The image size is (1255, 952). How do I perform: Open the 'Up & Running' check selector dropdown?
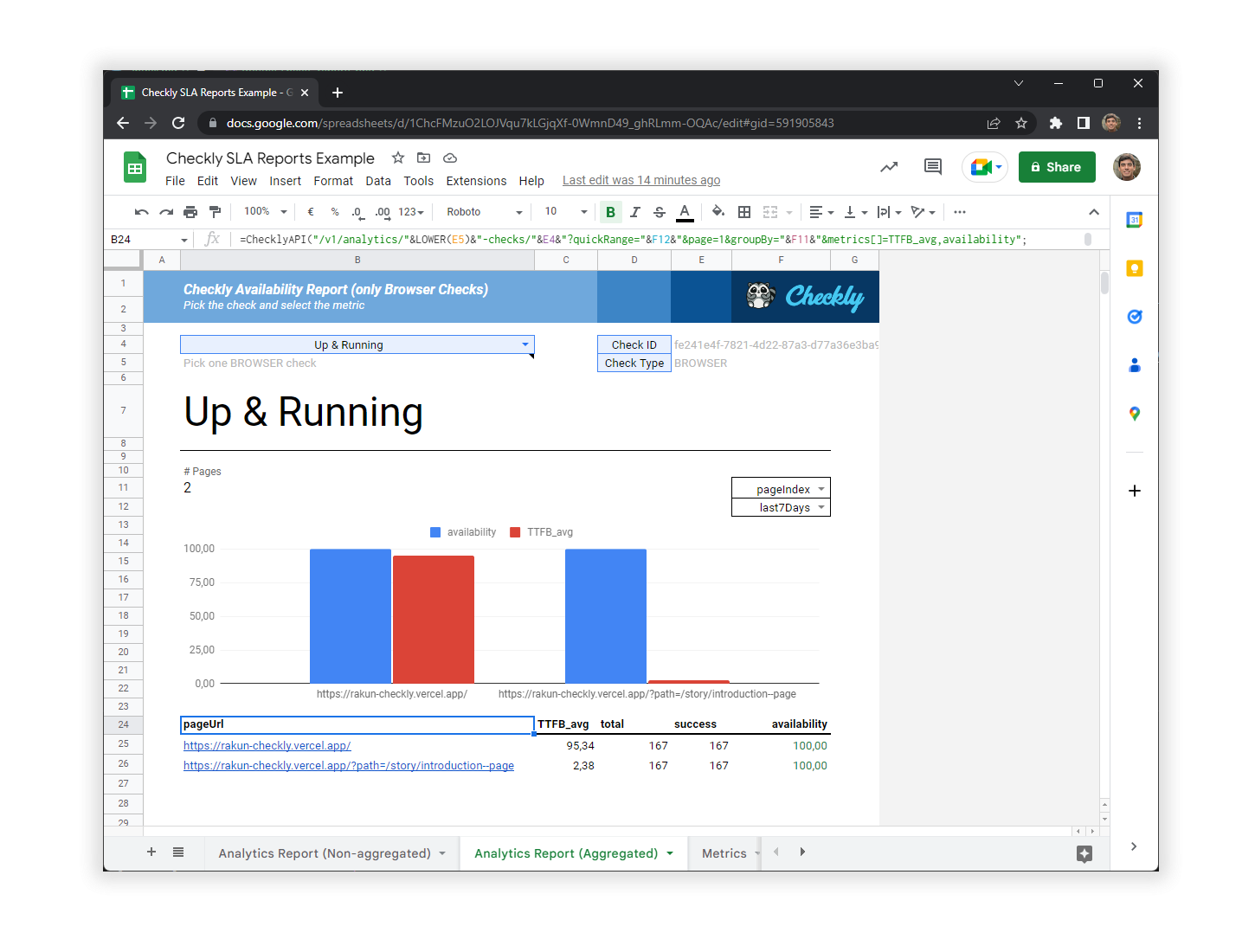pyautogui.click(x=525, y=344)
